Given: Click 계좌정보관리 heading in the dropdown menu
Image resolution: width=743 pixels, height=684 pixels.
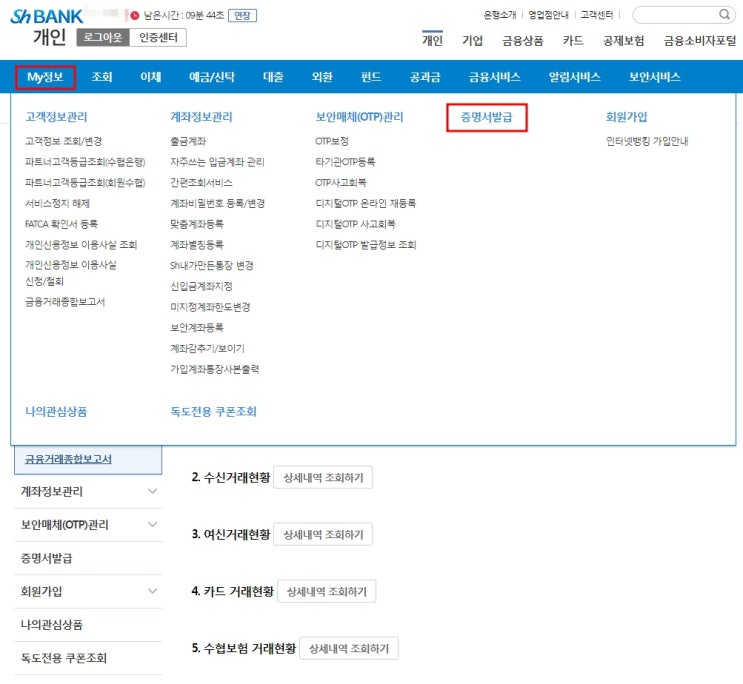Looking at the screenshot, I should pos(201,117).
